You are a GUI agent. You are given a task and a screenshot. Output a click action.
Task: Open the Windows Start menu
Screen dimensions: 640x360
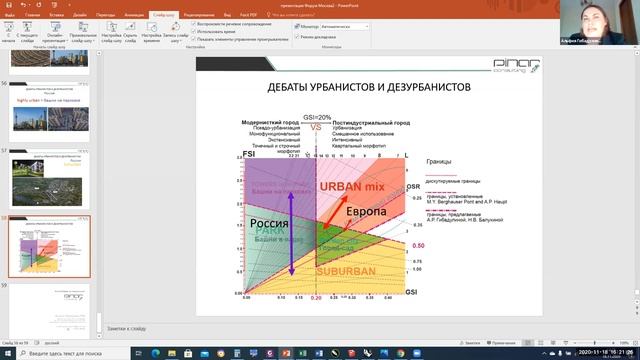pyautogui.click(x=8, y=353)
